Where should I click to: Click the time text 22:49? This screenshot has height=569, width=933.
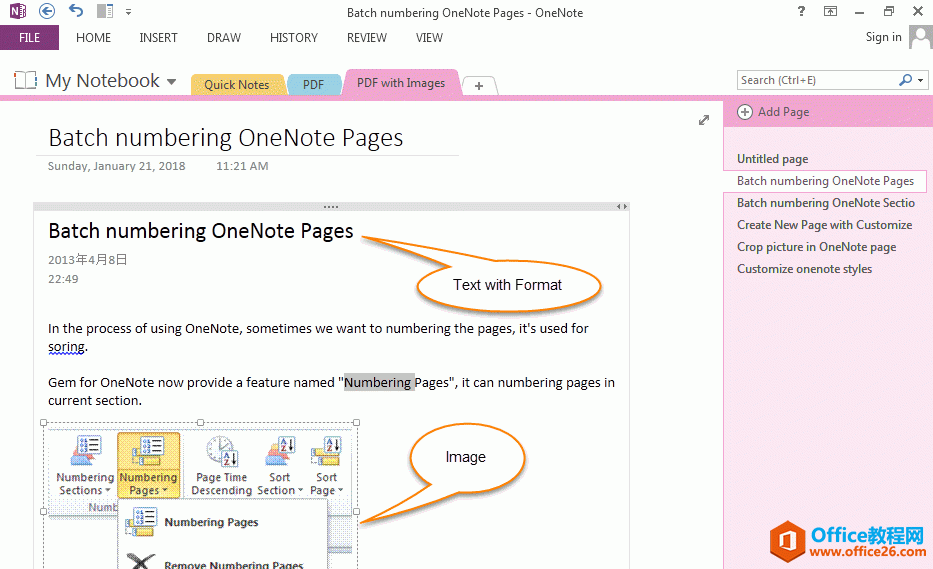click(x=63, y=279)
